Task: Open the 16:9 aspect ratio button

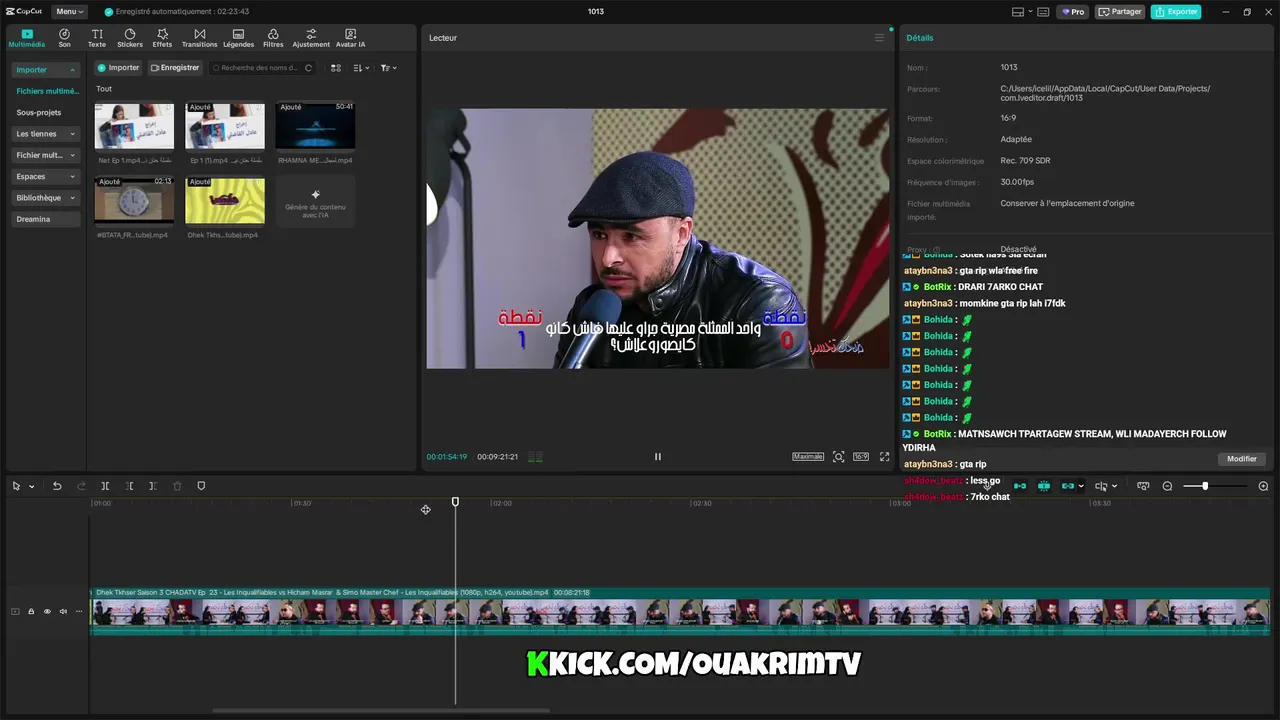Action: coord(861,457)
